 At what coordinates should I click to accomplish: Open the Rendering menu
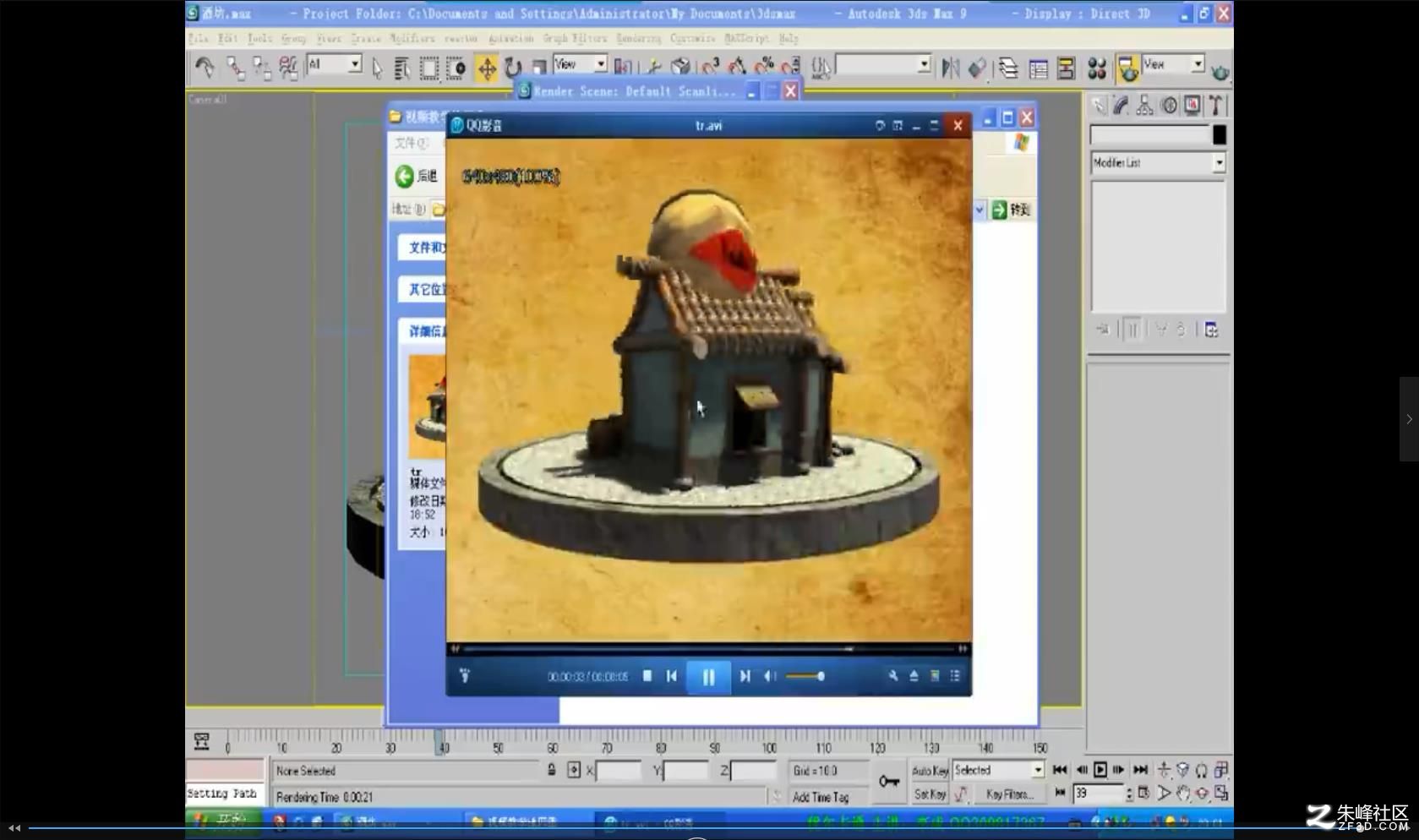click(638, 38)
